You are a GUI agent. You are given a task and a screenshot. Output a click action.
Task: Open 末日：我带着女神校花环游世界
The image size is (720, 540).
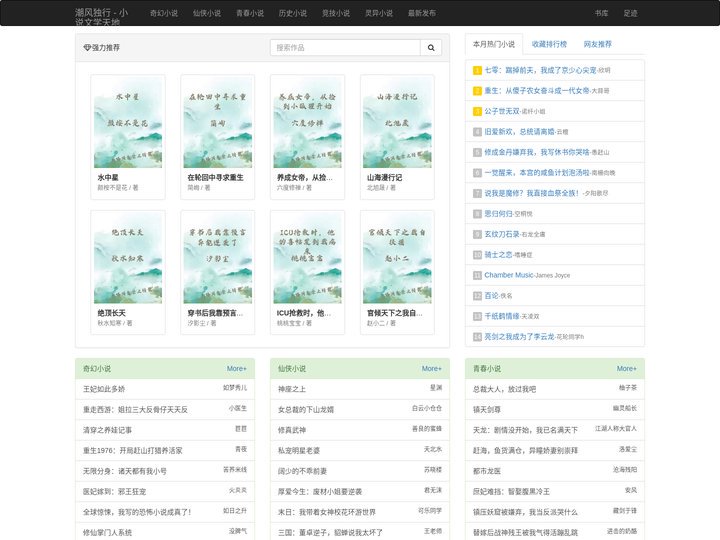pos(326,512)
